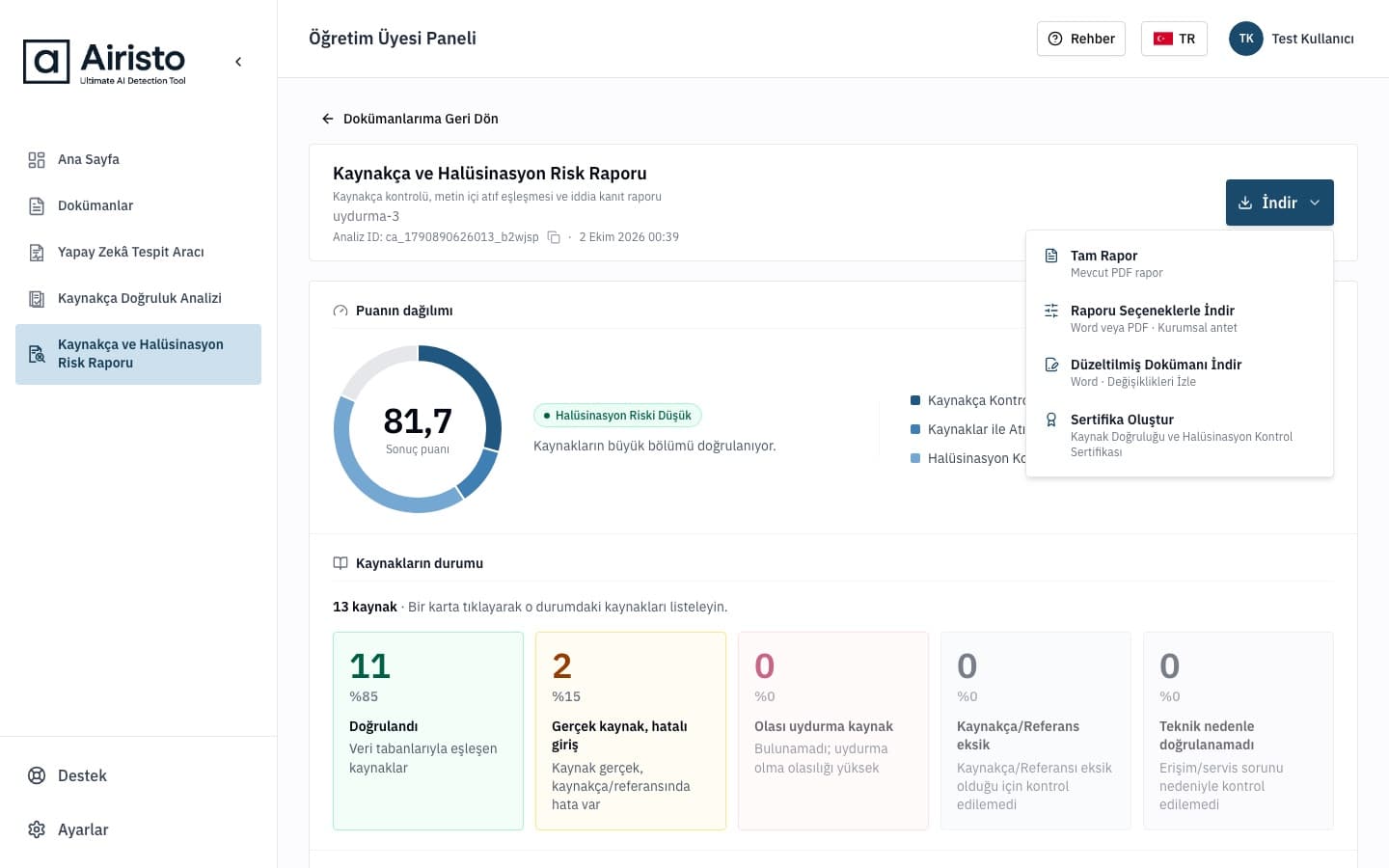Select Raporu Seçeneklerle İndir option
Screen dimensions: 1389x868
click(x=1180, y=318)
